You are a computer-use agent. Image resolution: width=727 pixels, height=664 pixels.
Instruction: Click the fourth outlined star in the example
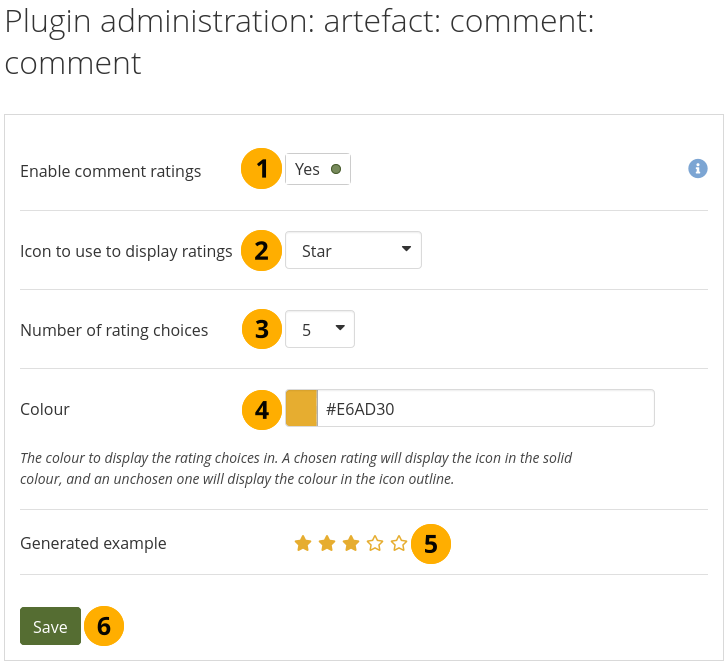(x=375, y=543)
